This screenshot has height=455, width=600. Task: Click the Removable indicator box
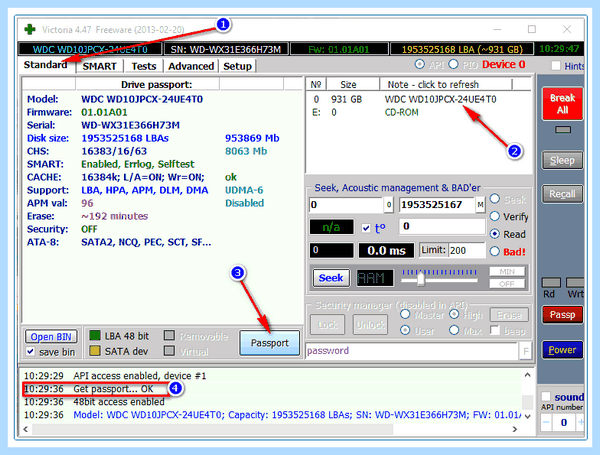(x=169, y=336)
